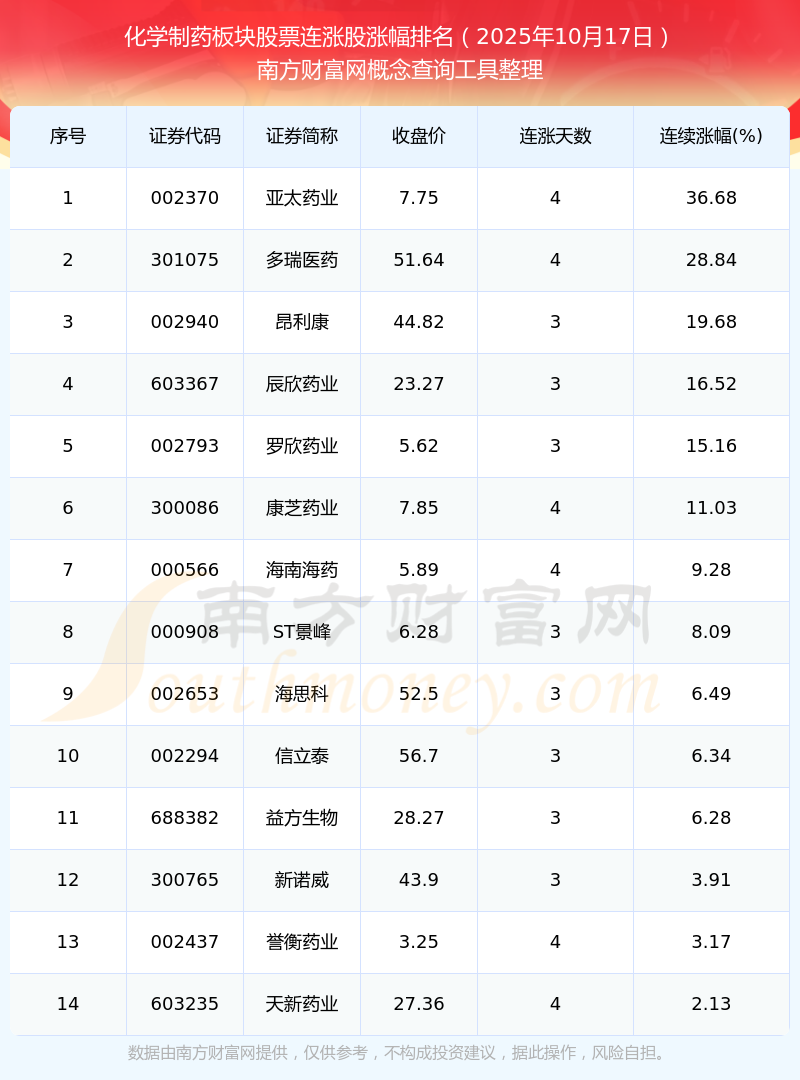
Task: Select stock code 000908
Action: tap(185, 632)
